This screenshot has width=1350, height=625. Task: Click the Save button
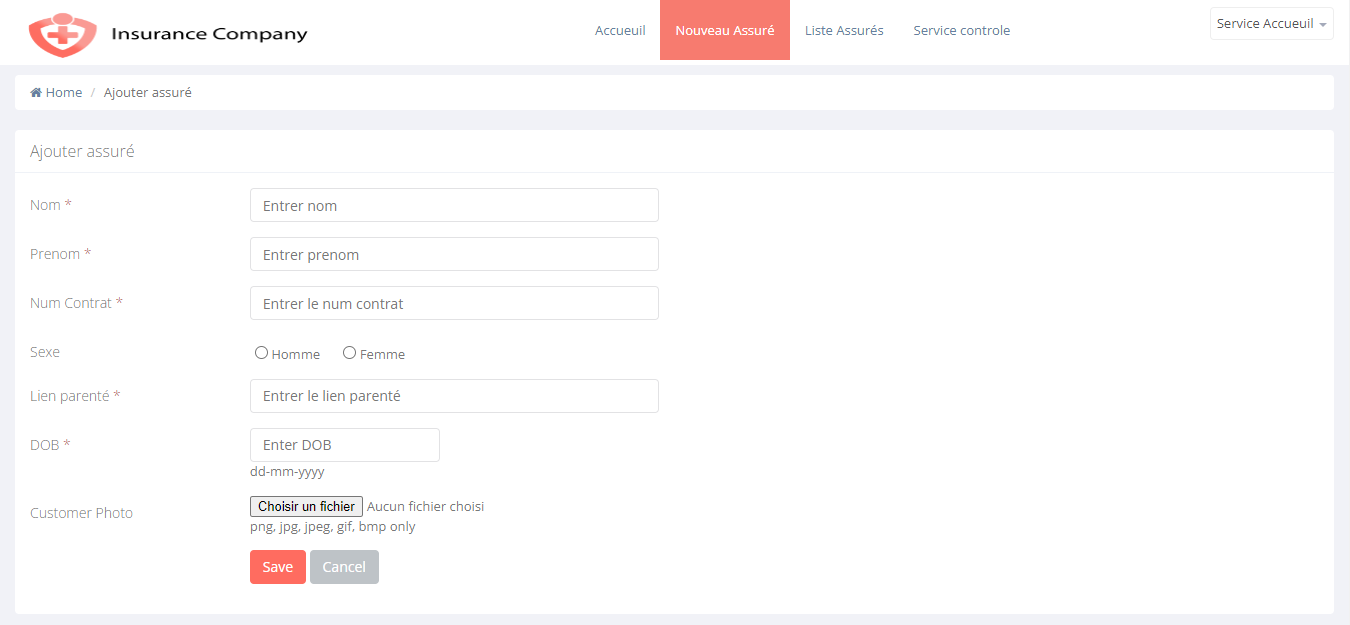click(277, 567)
